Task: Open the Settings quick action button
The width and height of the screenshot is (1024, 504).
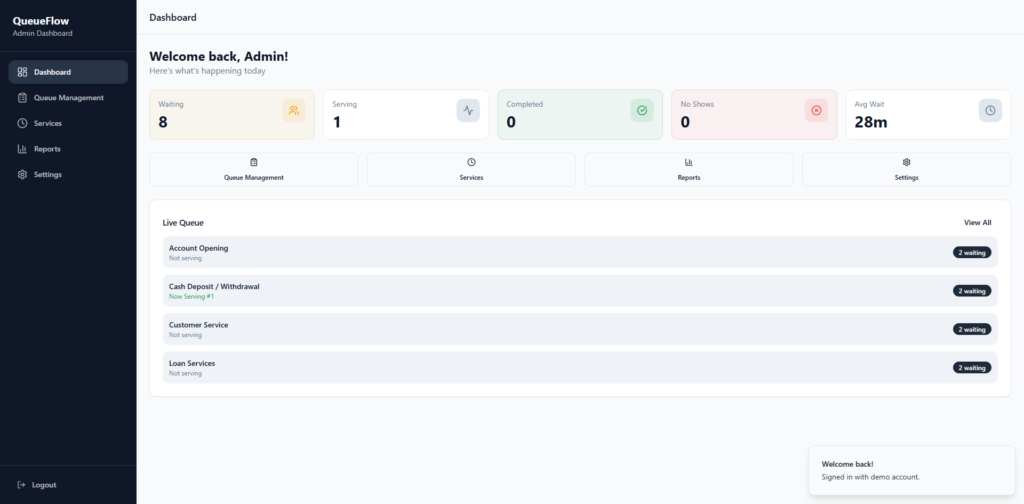Action: pos(906,170)
